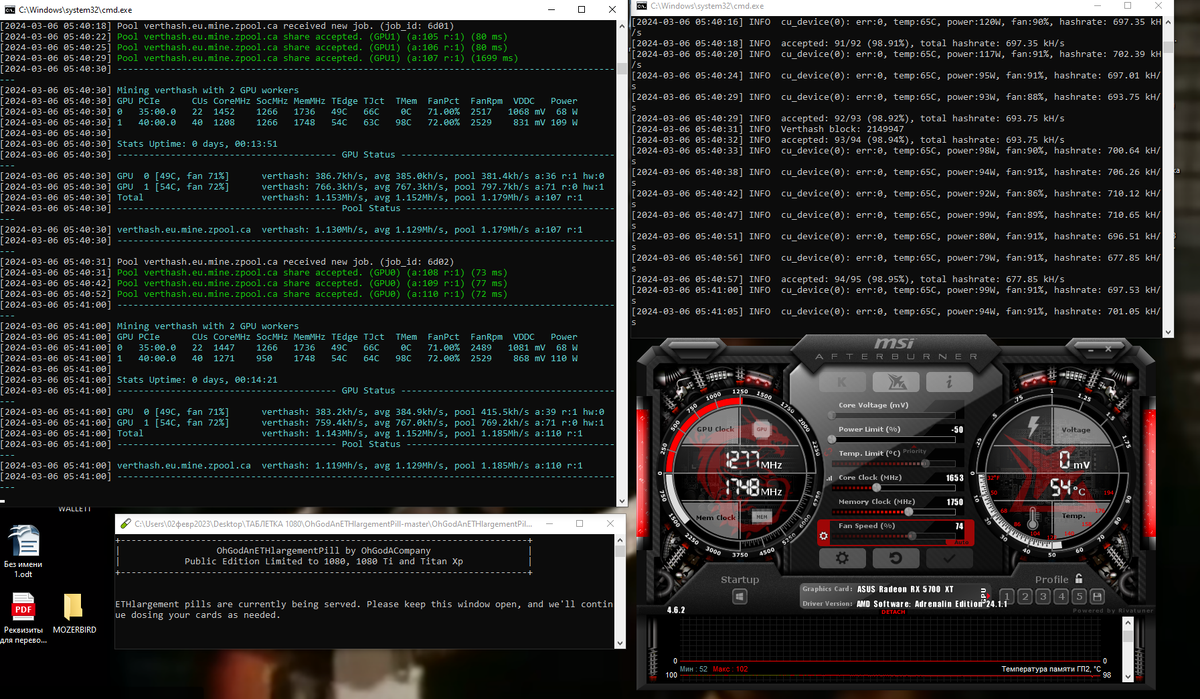The width and height of the screenshot is (1200, 699).
Task: Click the right cmd.exe window title icon
Action: pos(640,7)
